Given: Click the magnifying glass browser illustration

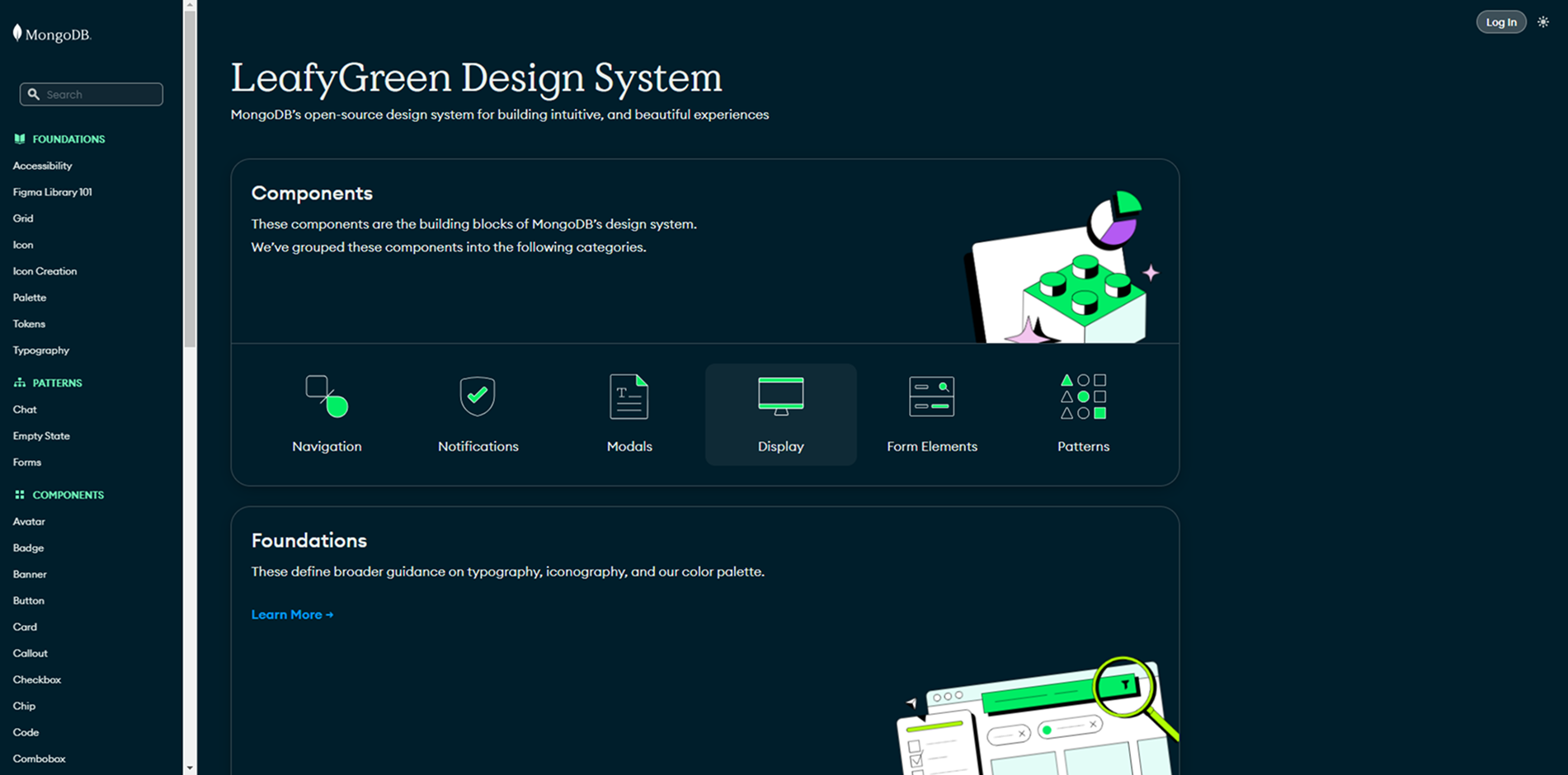Looking at the screenshot, I should pyautogui.click(x=1038, y=716).
